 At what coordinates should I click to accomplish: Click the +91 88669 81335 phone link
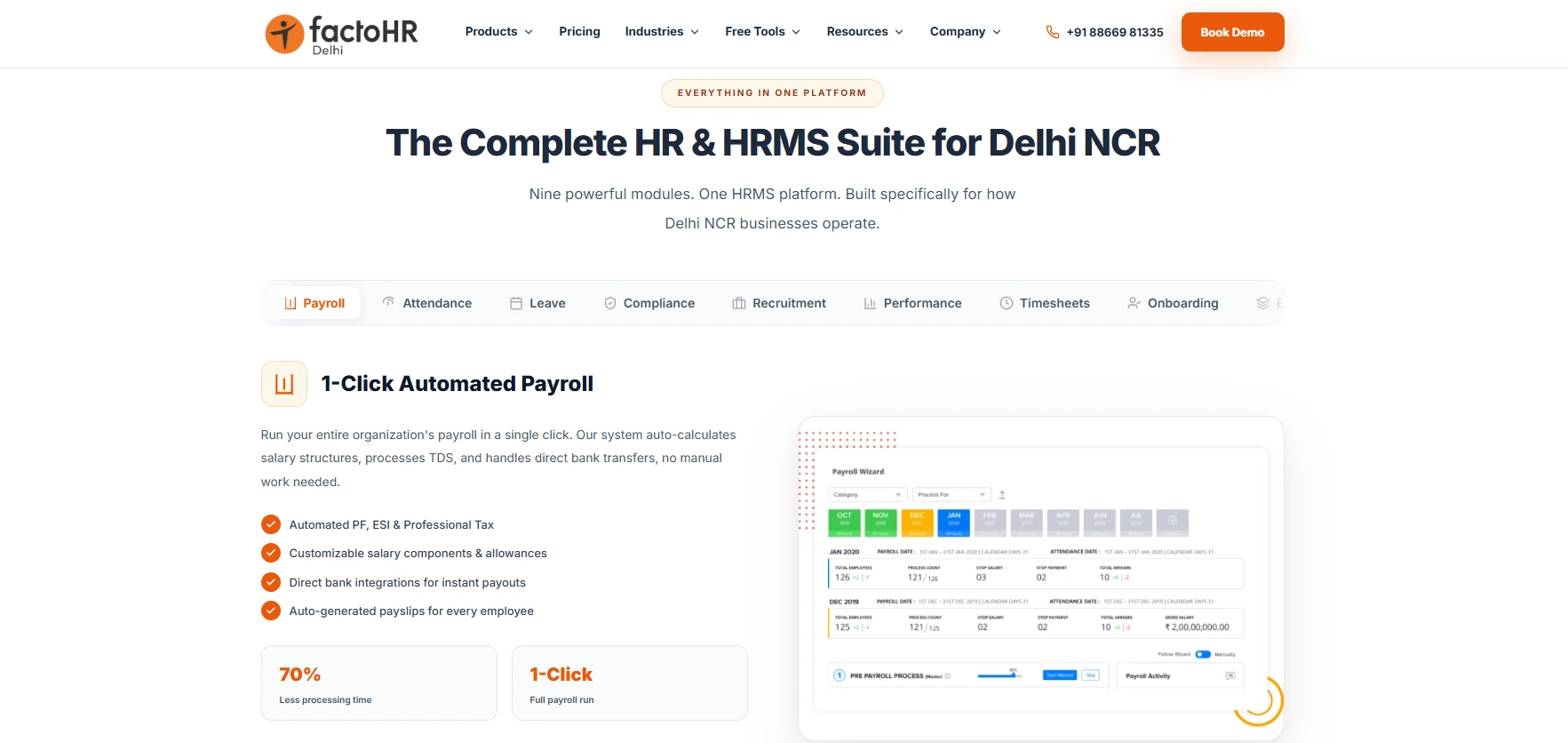pos(1115,32)
